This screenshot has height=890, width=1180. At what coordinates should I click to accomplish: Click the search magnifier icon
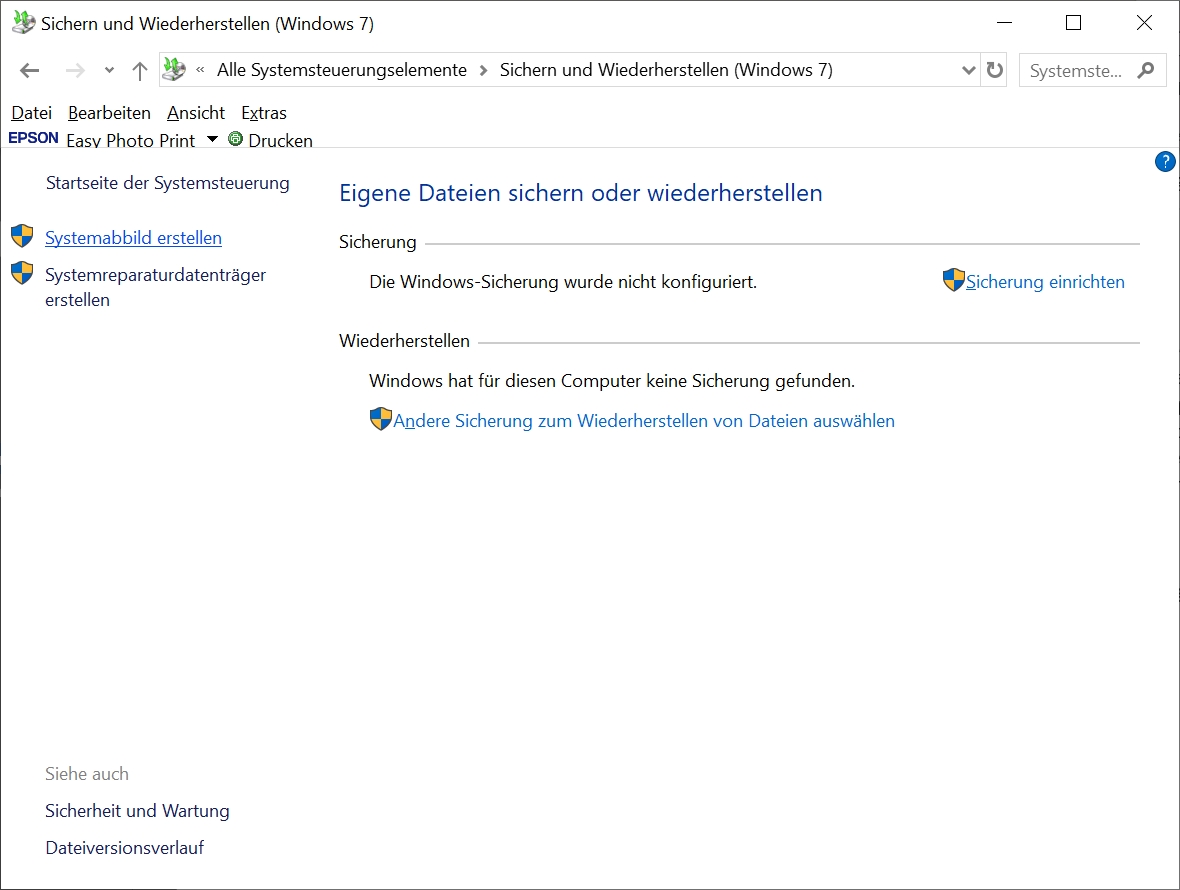[x=1146, y=70]
